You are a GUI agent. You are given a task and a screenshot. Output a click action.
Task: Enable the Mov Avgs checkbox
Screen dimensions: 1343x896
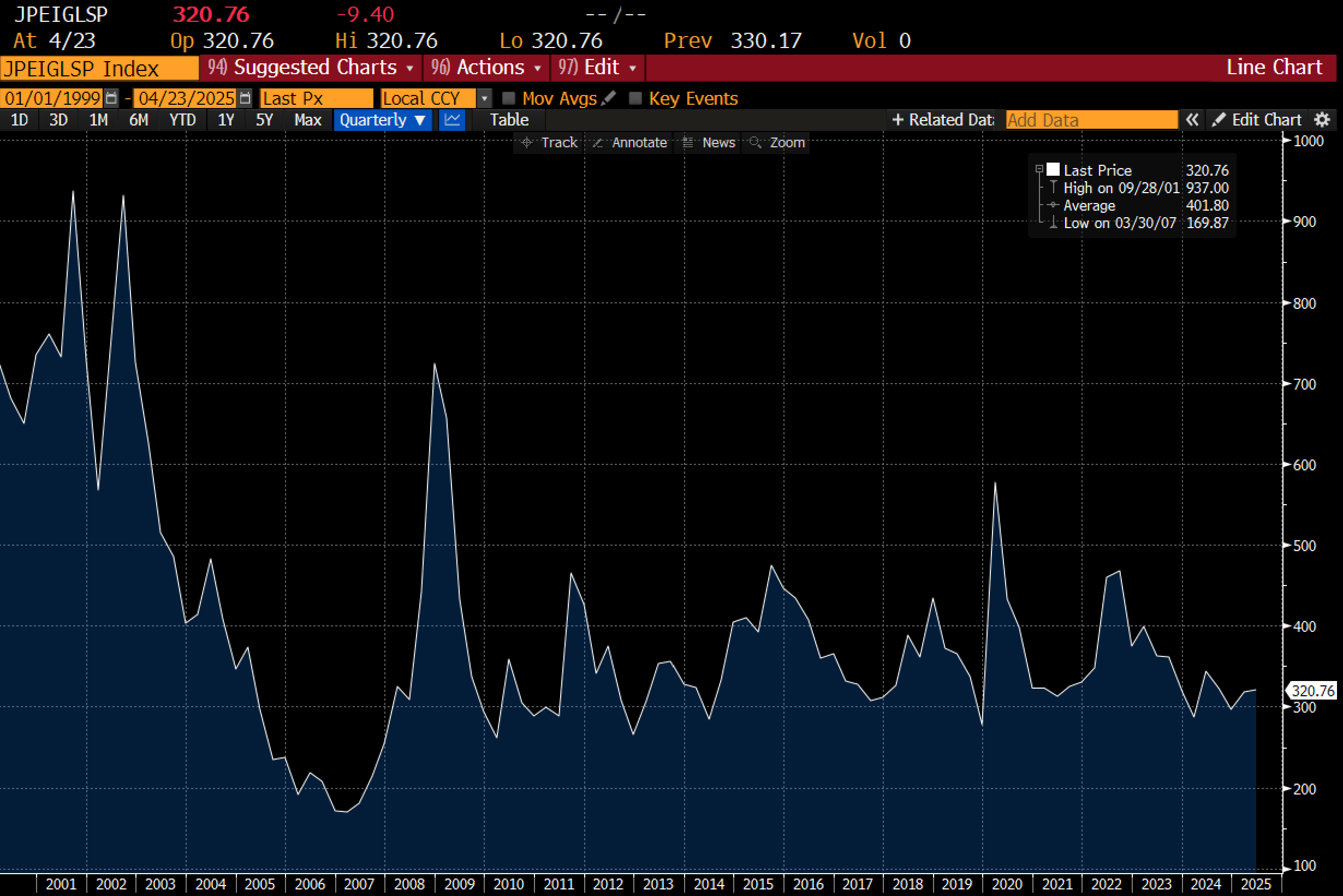508,98
